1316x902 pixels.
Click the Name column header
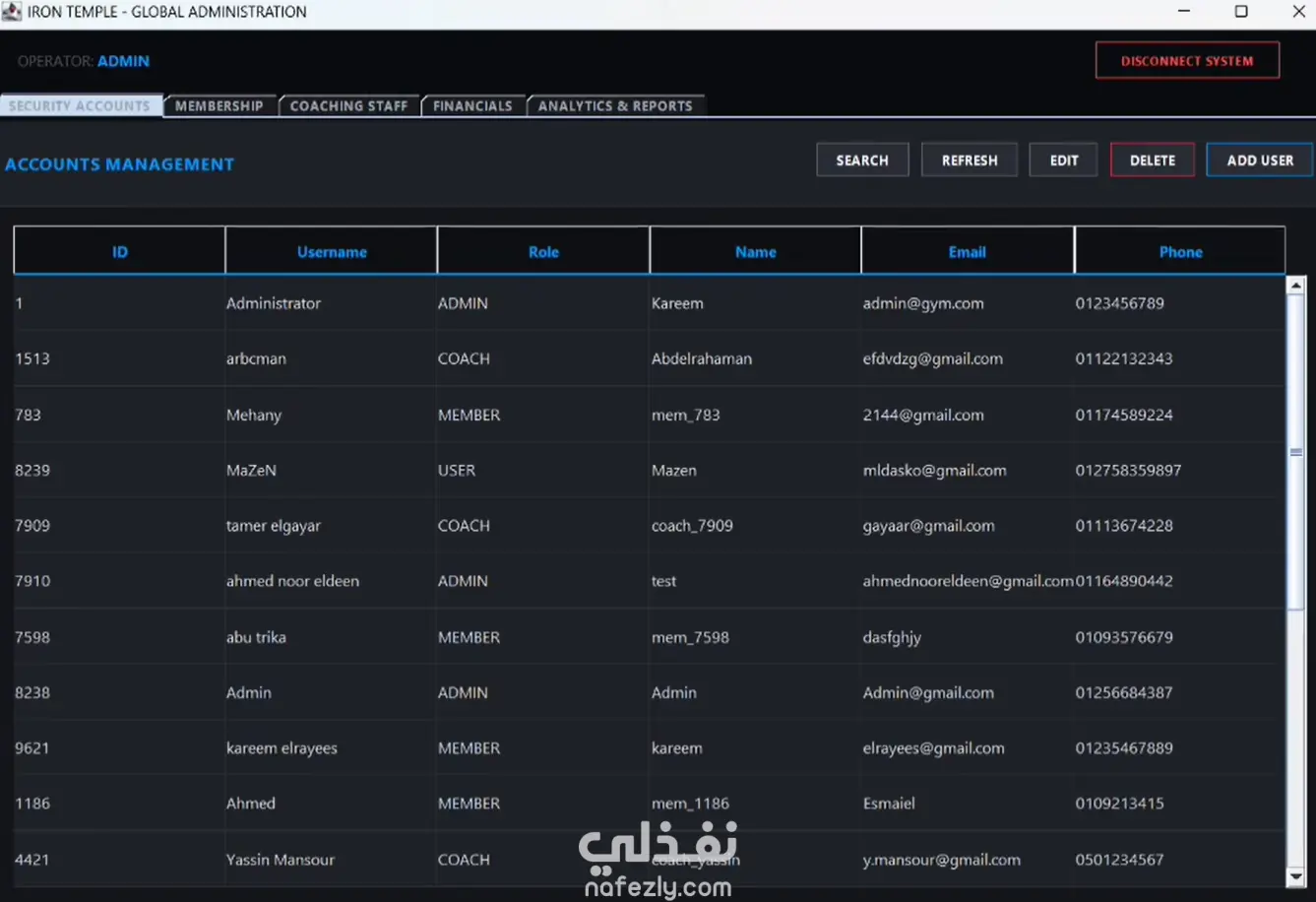point(755,251)
